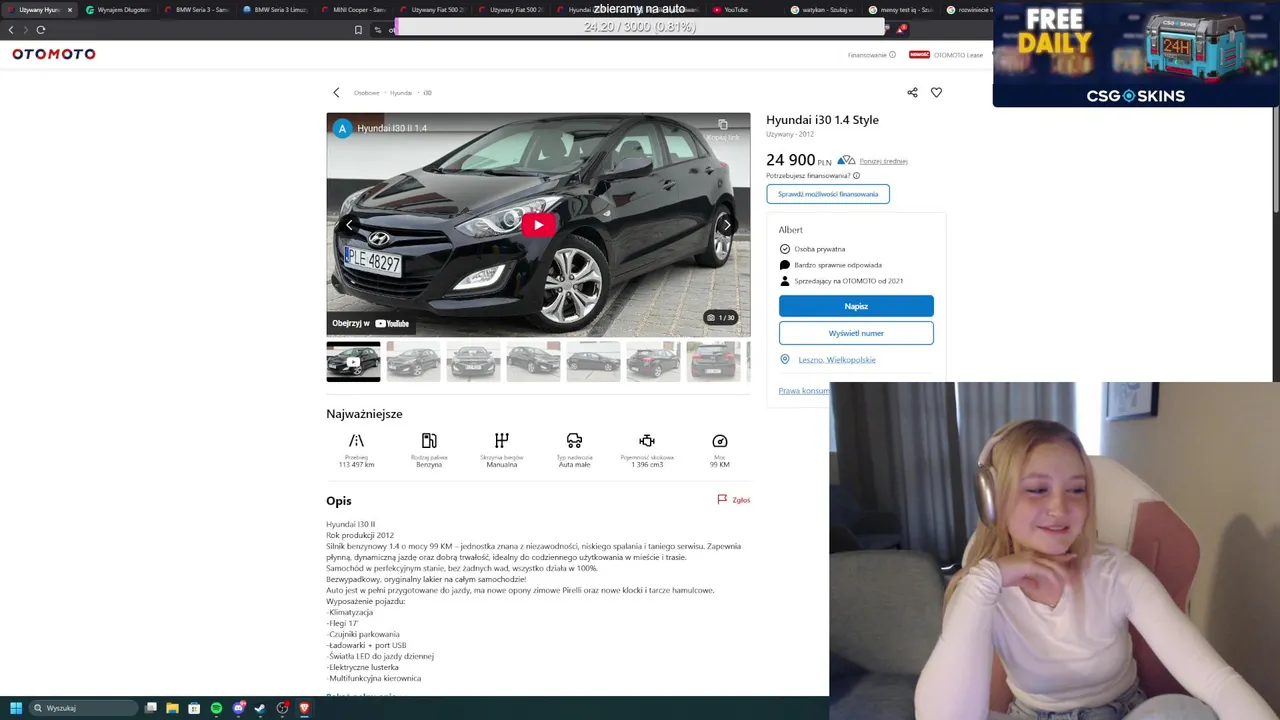Click Wyświetl numer button
This screenshot has width=1280, height=720.
coord(856,333)
